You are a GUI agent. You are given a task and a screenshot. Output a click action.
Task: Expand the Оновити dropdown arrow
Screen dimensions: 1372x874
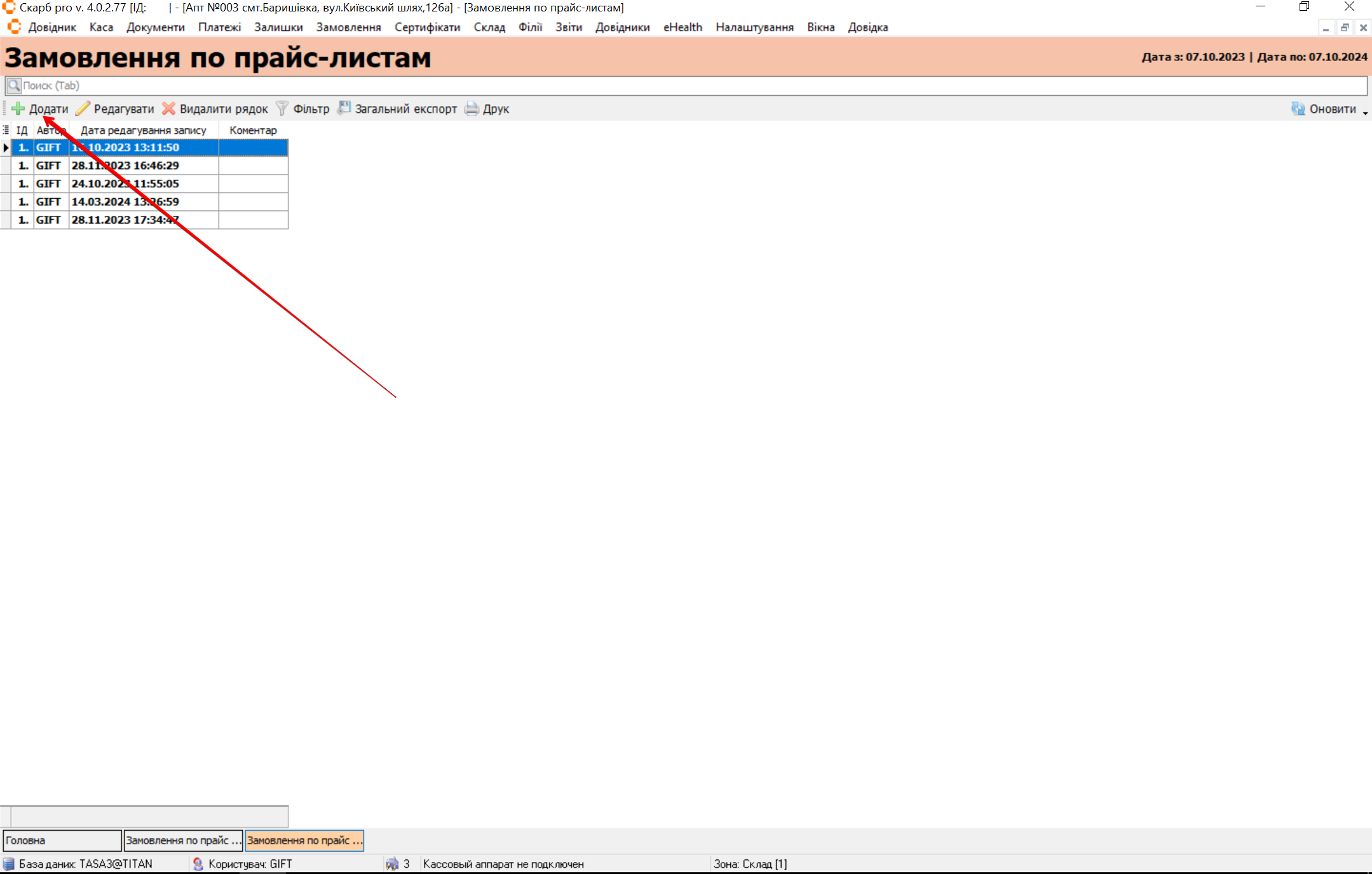point(1365,112)
